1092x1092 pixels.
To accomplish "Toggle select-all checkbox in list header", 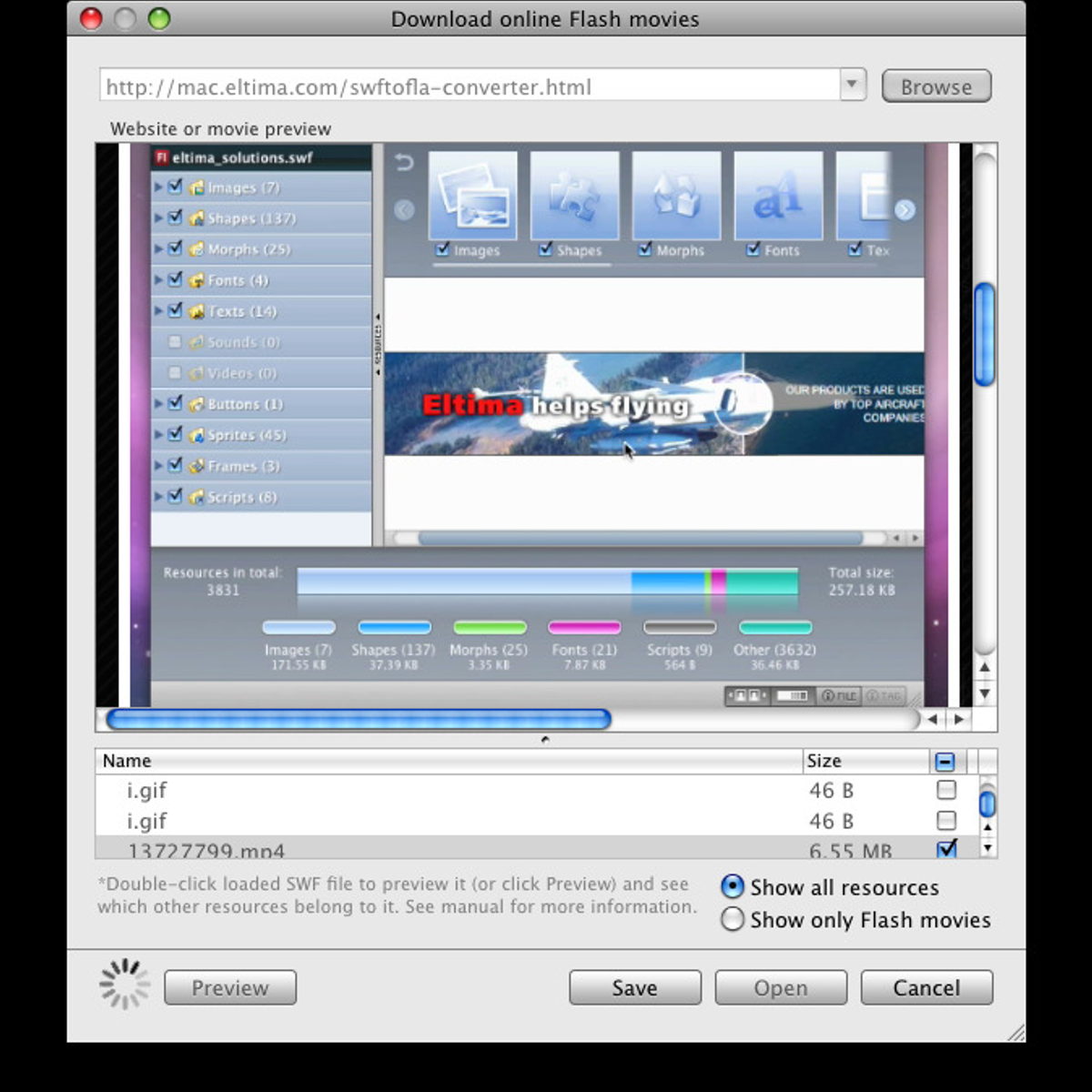I will click(x=945, y=761).
